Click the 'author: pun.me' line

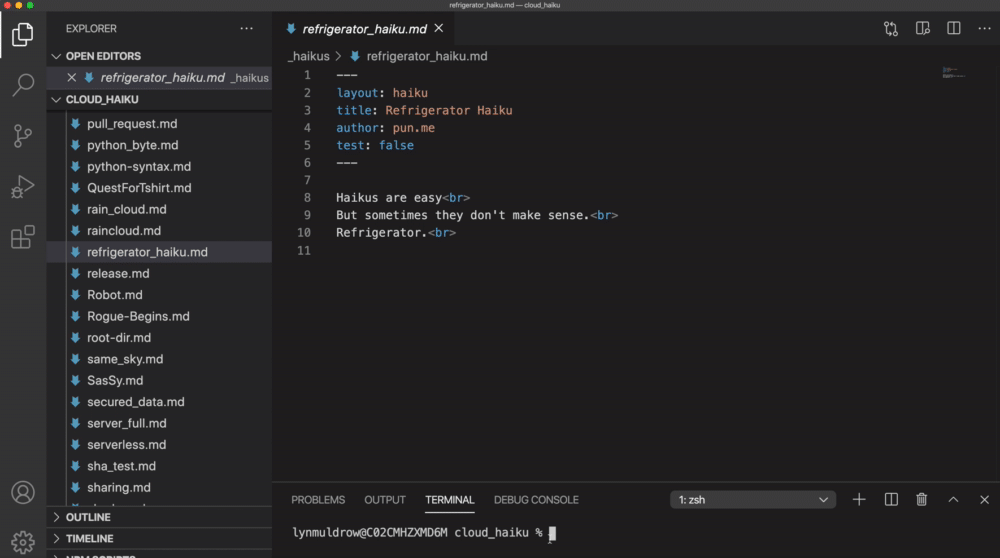click(x=385, y=128)
